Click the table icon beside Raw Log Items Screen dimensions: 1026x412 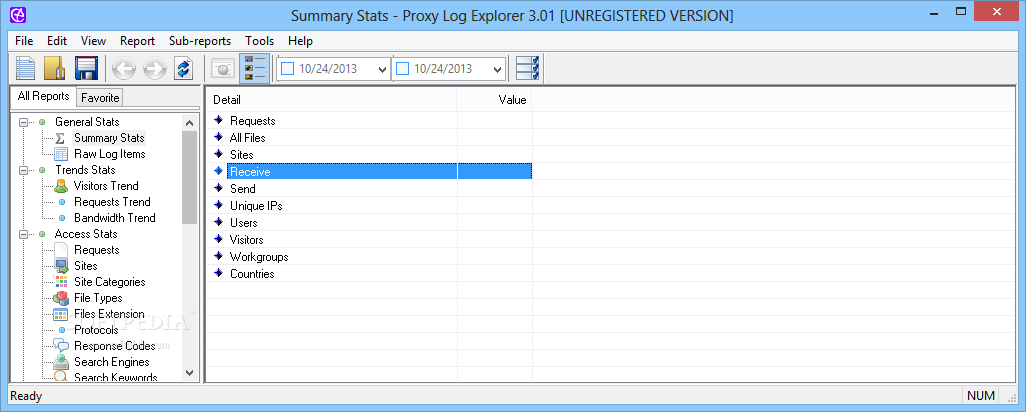click(x=61, y=154)
